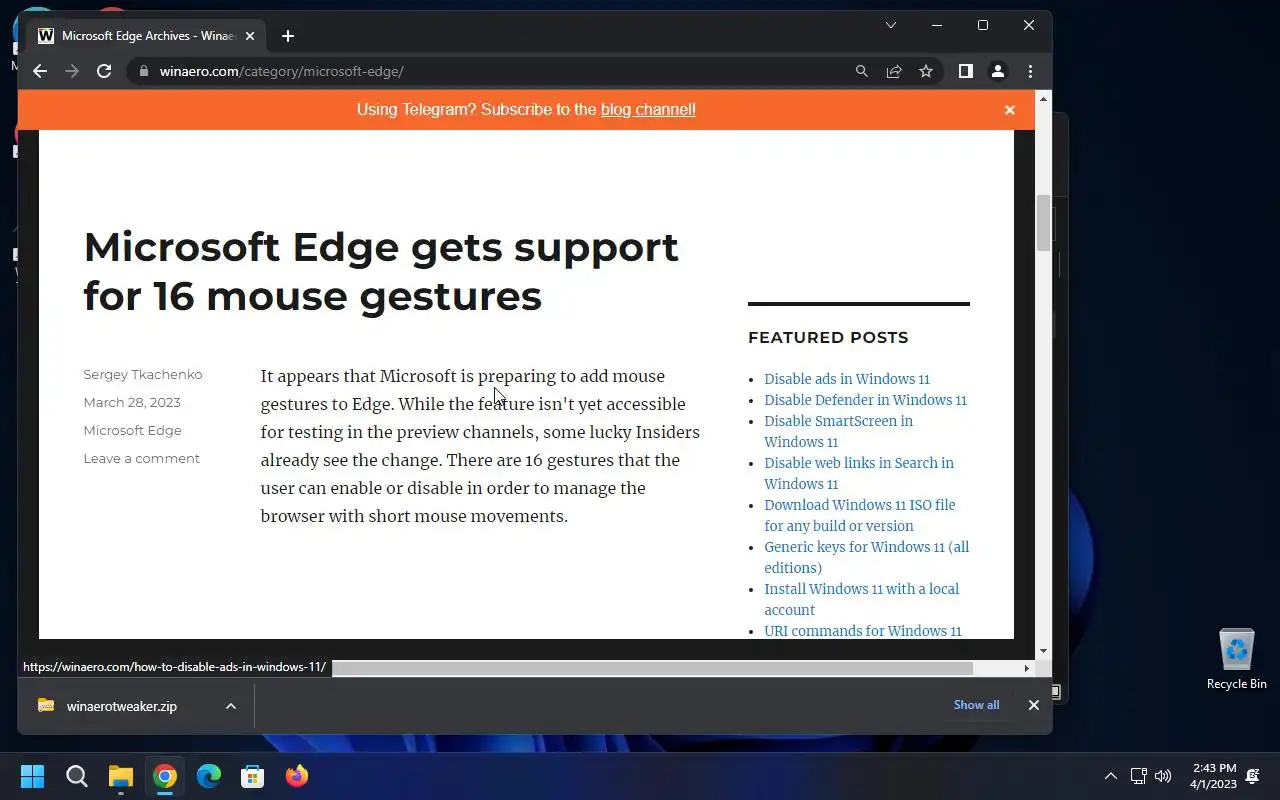
Task: Open the search tabs chevron in title bar
Action: (x=890, y=25)
